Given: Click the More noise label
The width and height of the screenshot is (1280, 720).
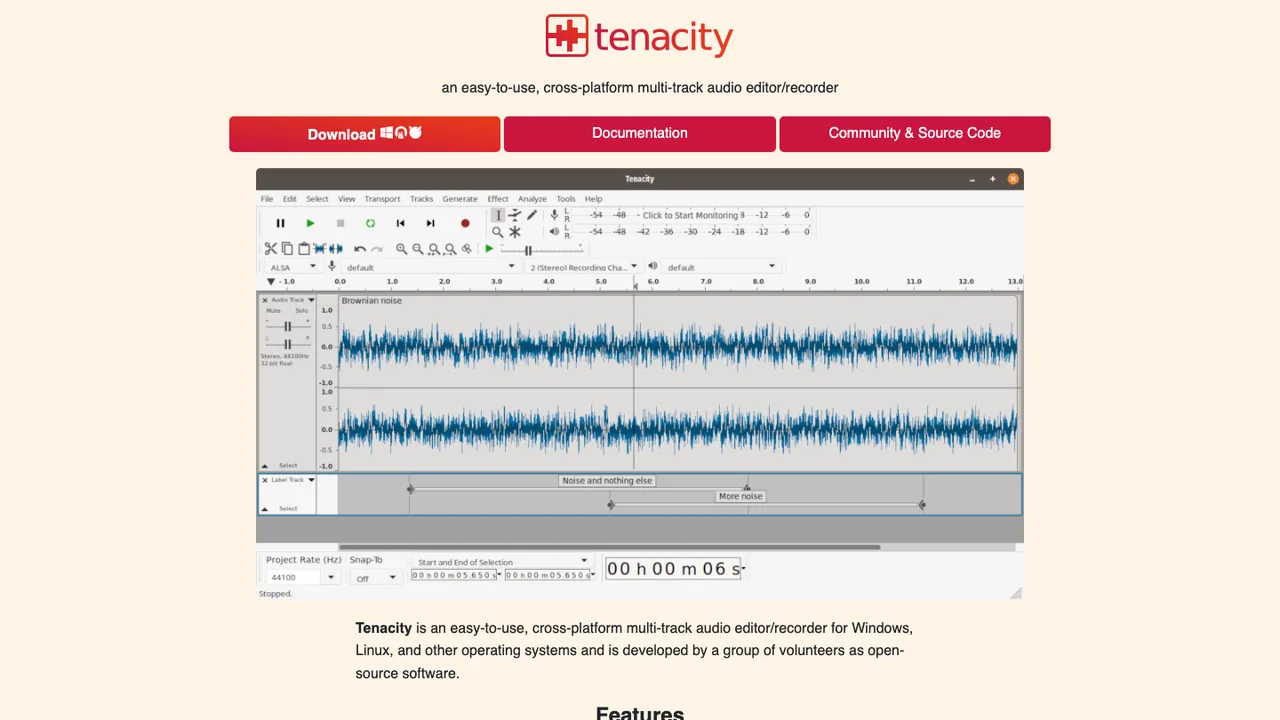Looking at the screenshot, I should [741, 496].
